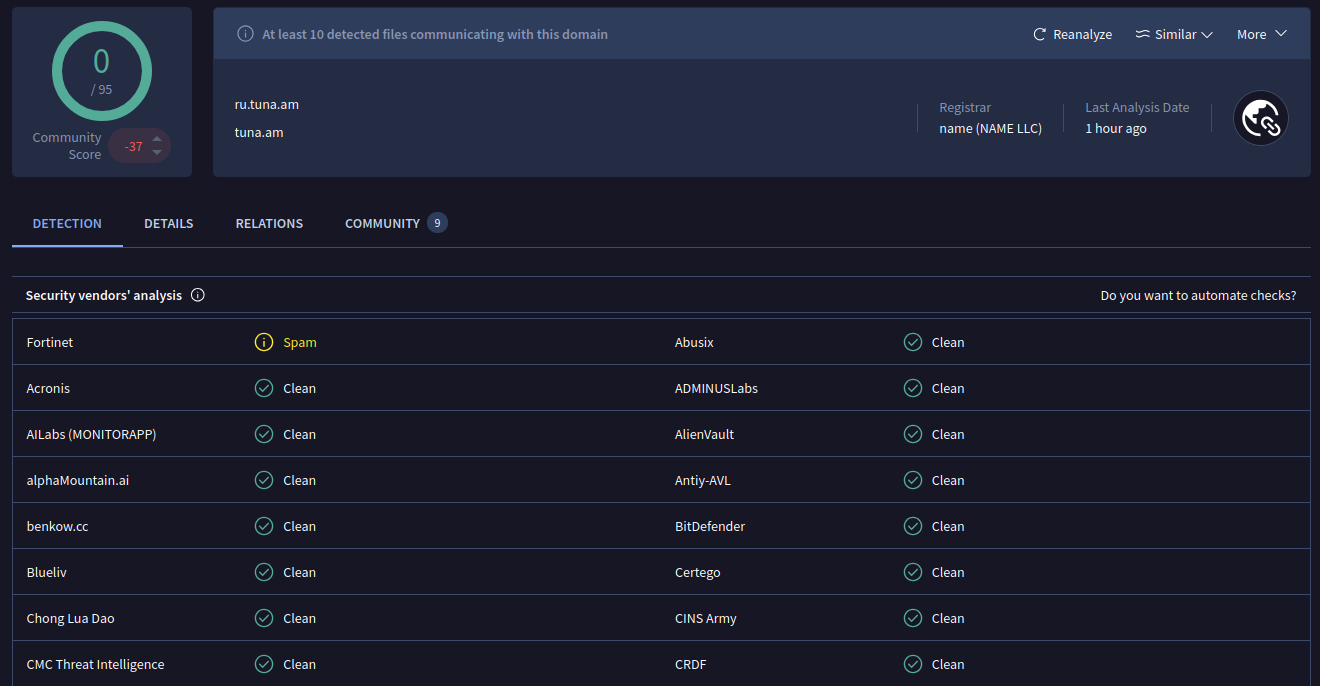
Task: Click the CMC Threat Intelligence vendor name
Action: [x=96, y=664]
